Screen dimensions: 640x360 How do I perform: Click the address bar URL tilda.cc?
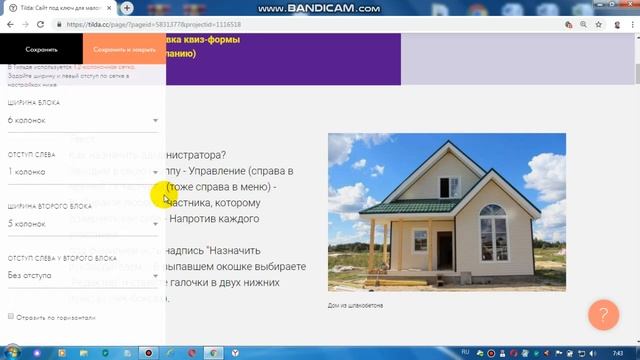pos(153,24)
